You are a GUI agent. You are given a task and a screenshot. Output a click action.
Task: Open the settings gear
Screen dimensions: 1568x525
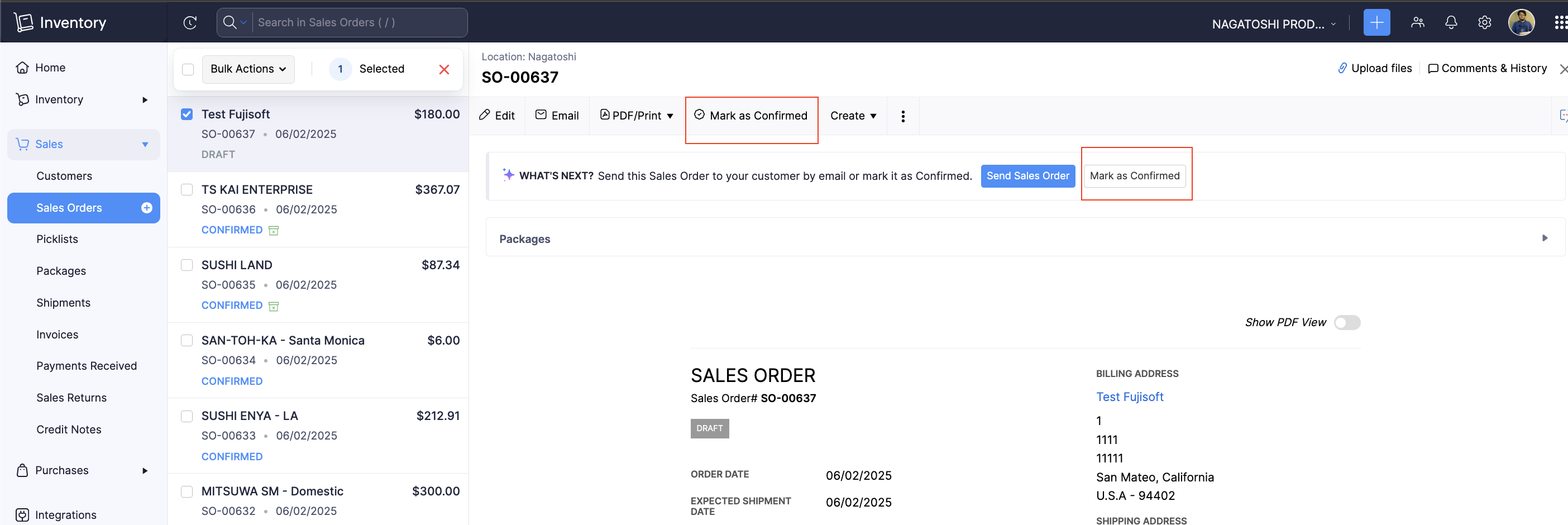[1484, 22]
